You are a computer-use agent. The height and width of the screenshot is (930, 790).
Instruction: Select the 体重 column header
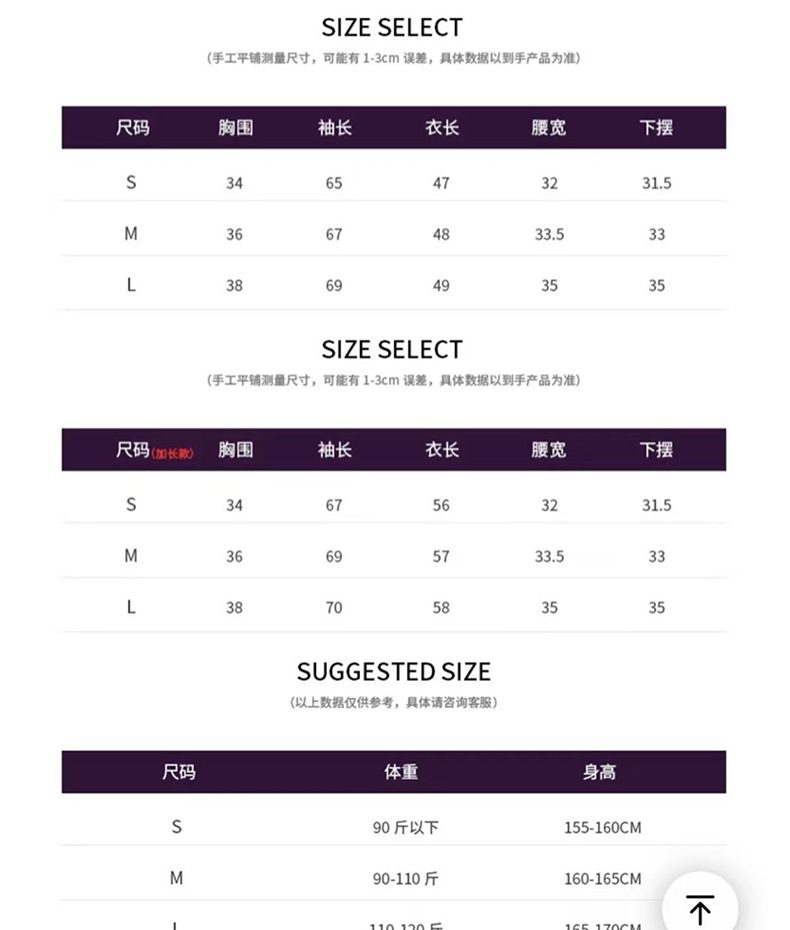point(401,772)
